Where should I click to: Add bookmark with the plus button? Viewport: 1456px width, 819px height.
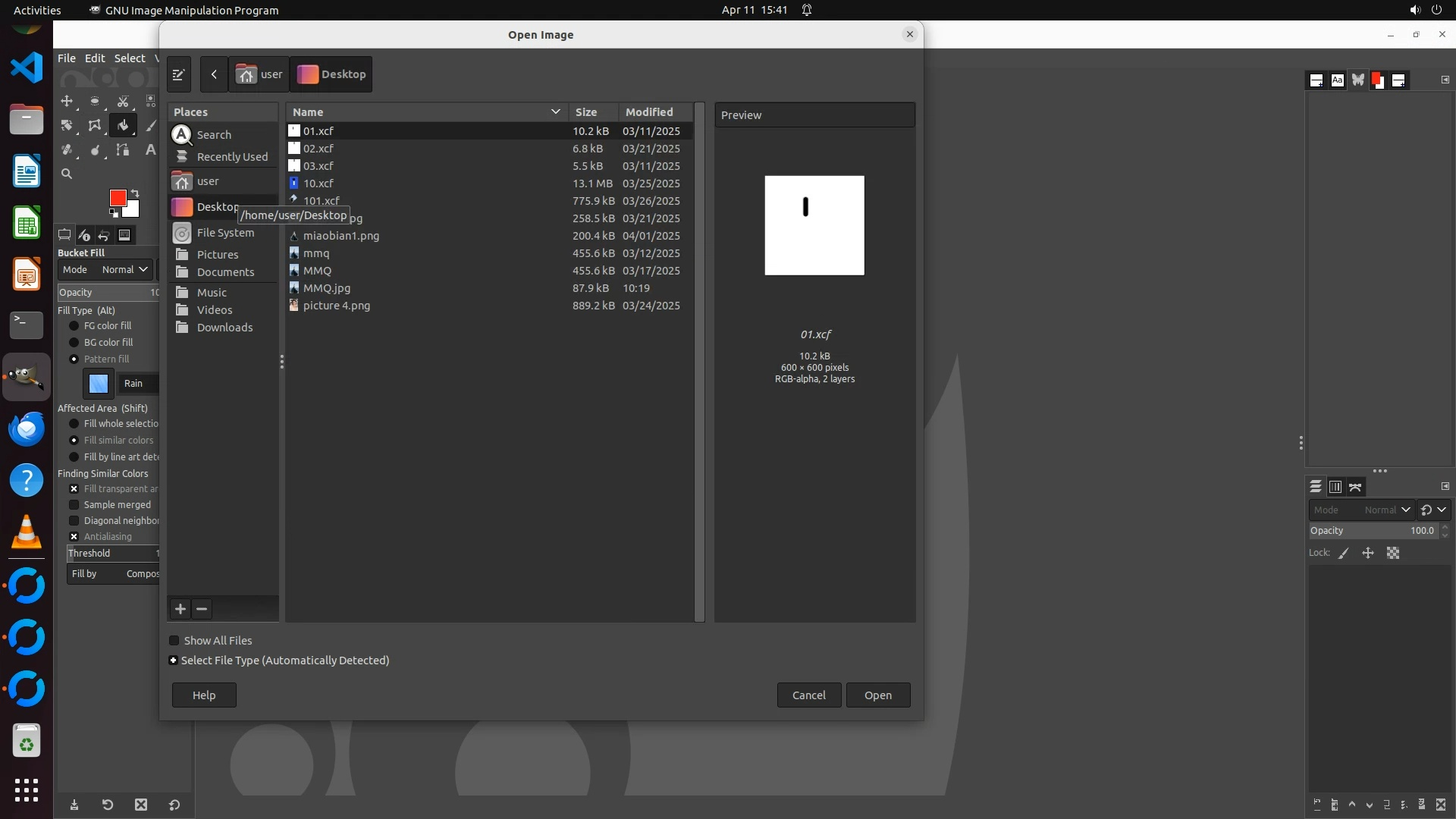pyautogui.click(x=180, y=609)
